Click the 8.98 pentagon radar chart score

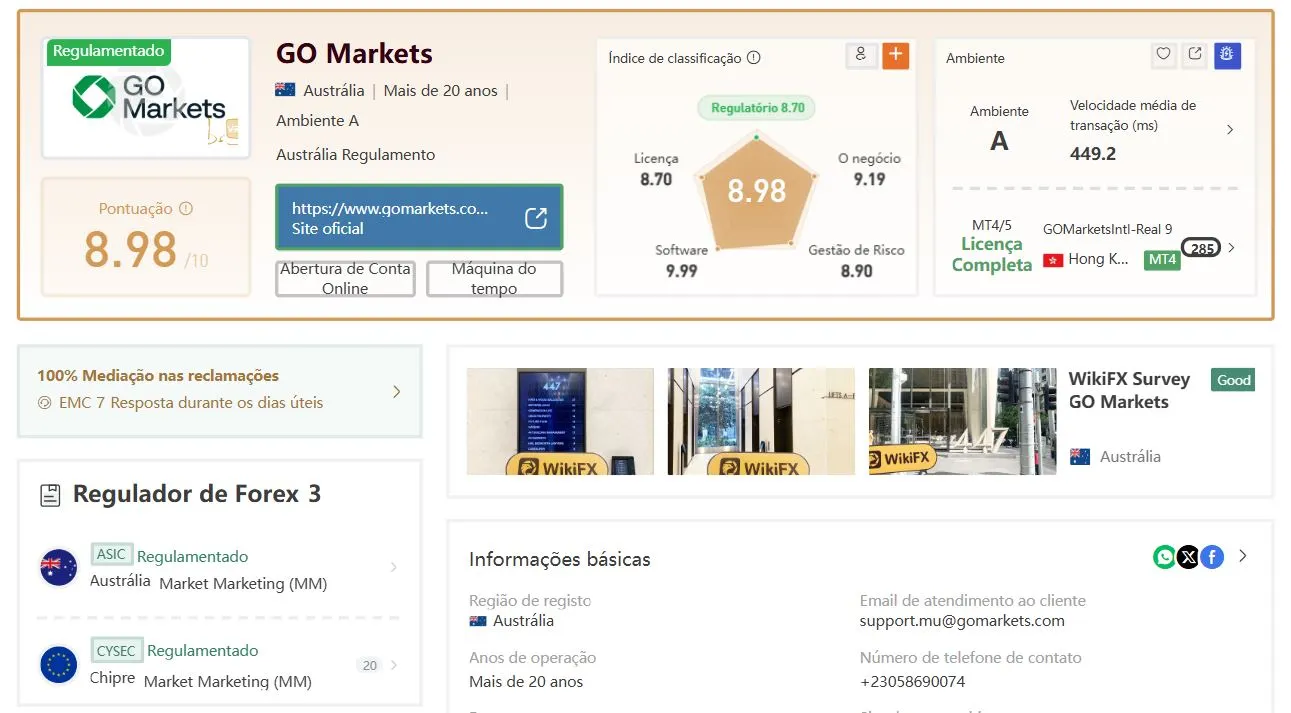(x=757, y=190)
